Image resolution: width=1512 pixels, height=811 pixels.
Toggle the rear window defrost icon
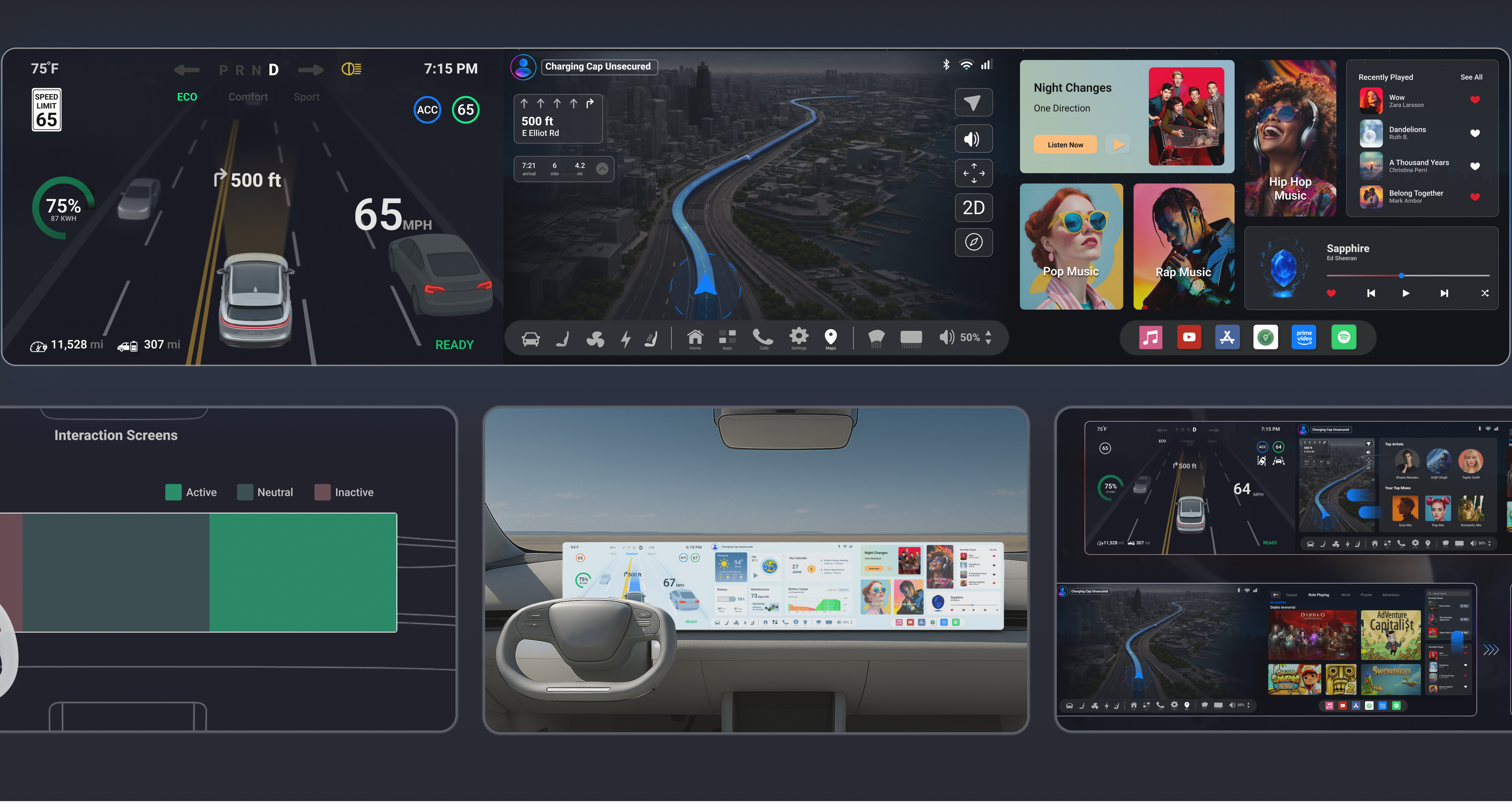911,339
